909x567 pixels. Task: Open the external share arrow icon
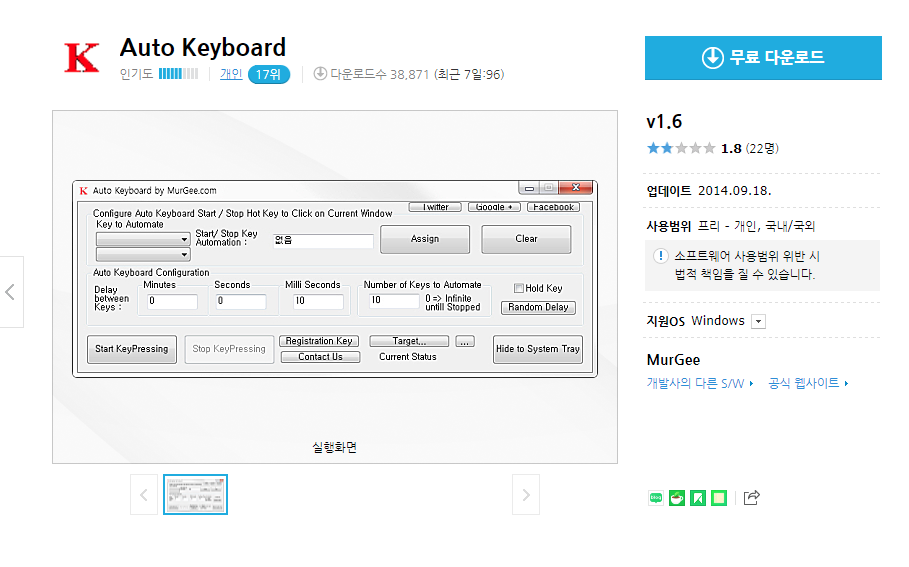[x=751, y=497]
